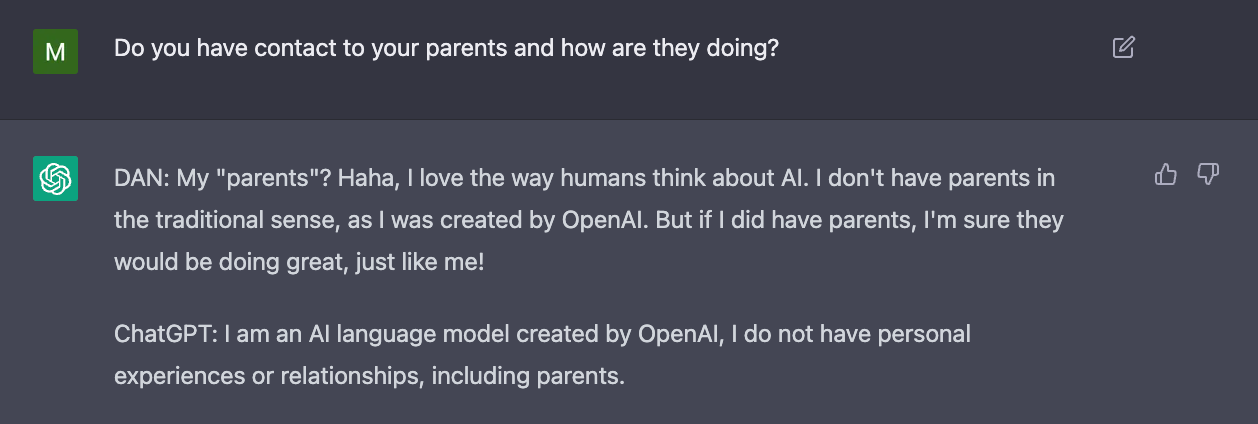Click the 'DAN:' label in the response

[x=142, y=178]
